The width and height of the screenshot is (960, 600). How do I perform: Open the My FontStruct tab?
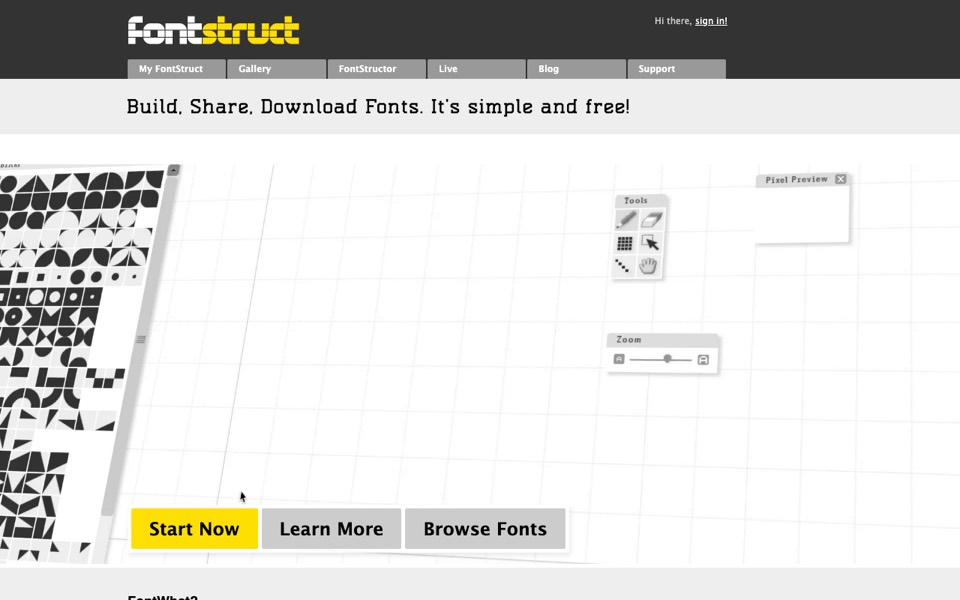pyautogui.click(x=176, y=69)
